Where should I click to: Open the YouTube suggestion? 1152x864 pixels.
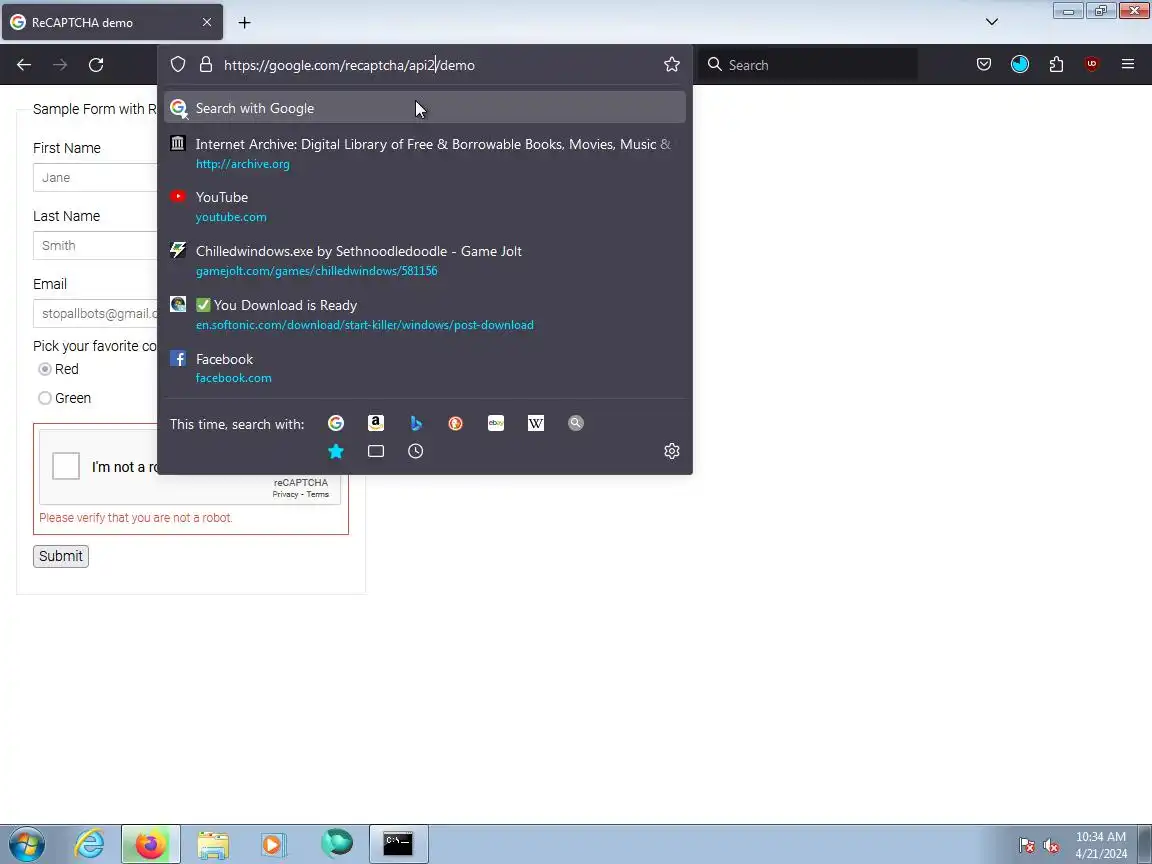point(425,206)
